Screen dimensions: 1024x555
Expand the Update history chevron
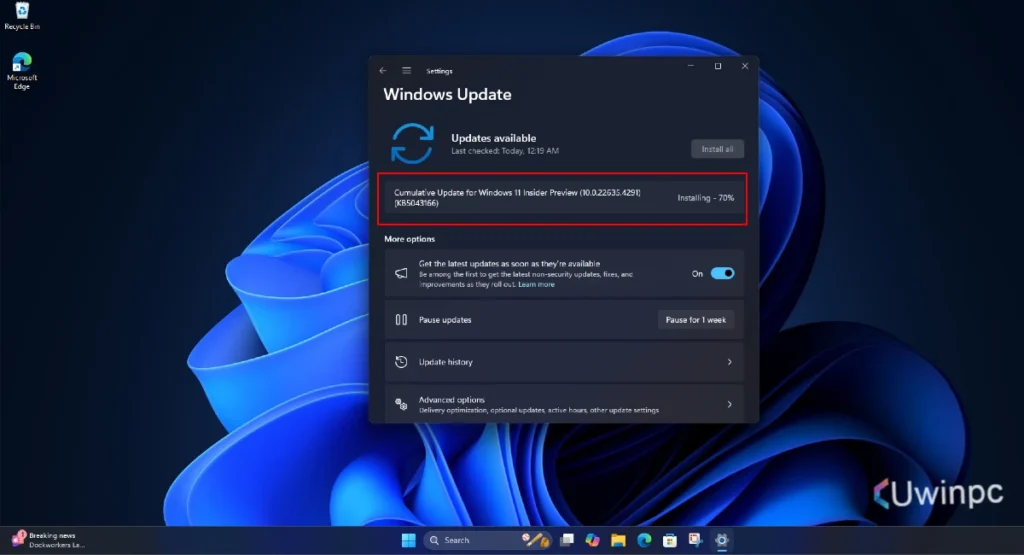pyautogui.click(x=729, y=362)
